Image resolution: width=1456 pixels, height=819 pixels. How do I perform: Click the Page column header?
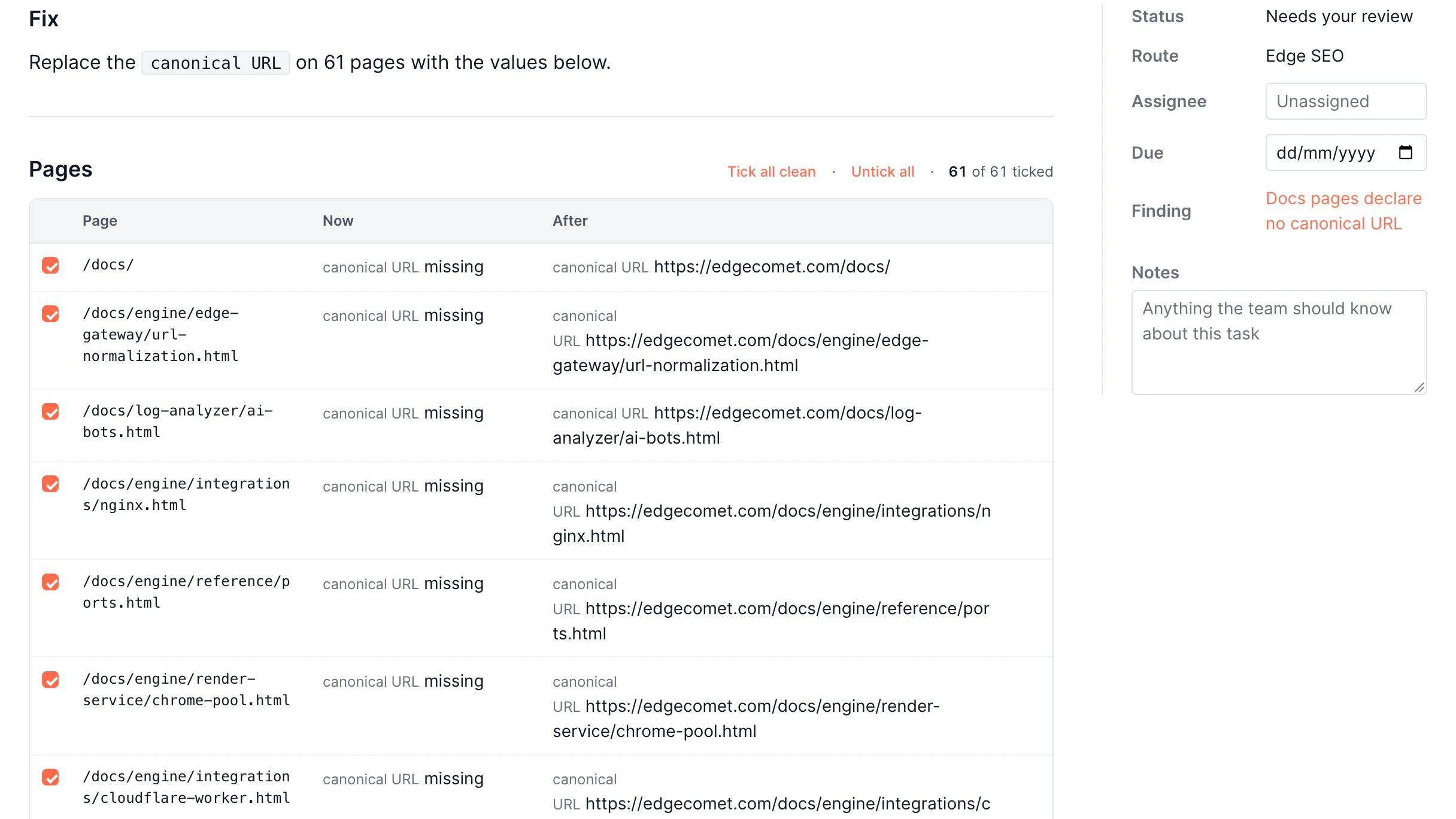100,221
